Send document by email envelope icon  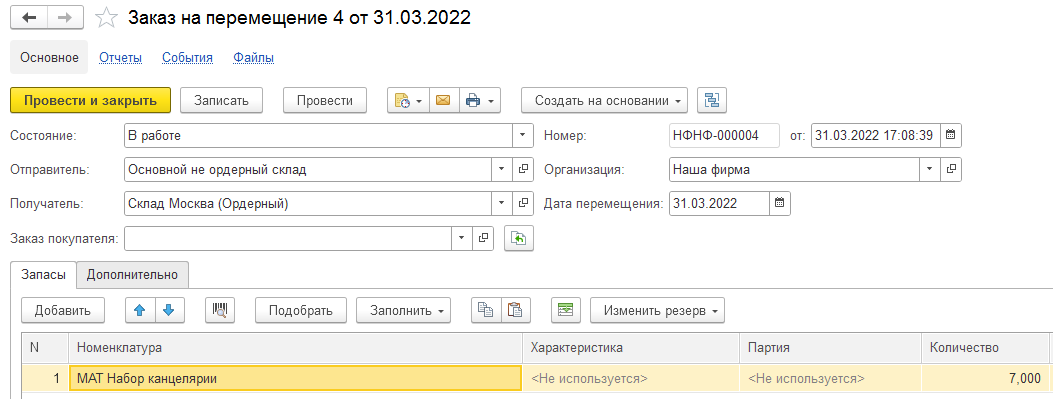click(x=443, y=101)
